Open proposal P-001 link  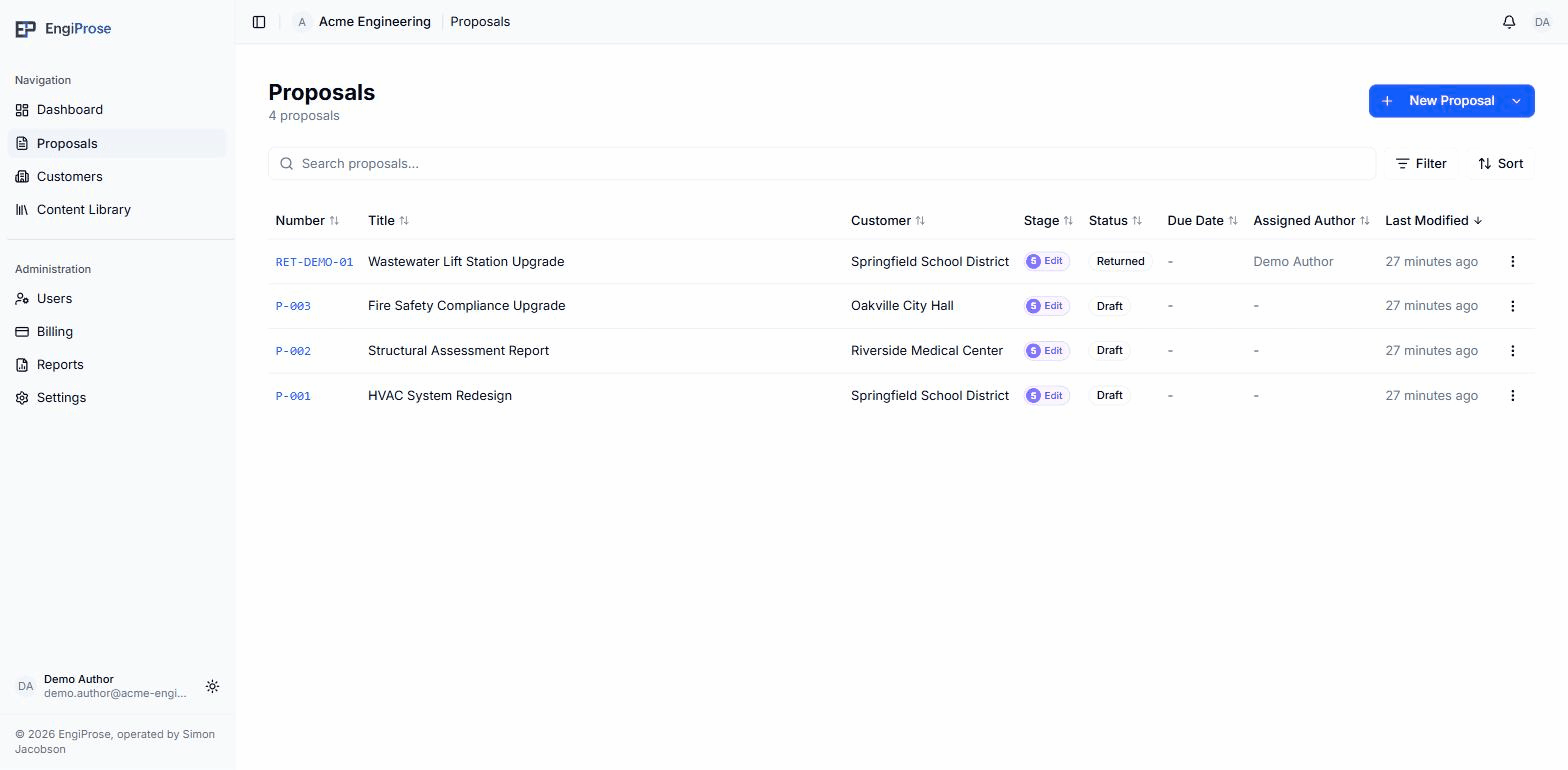[x=293, y=396]
